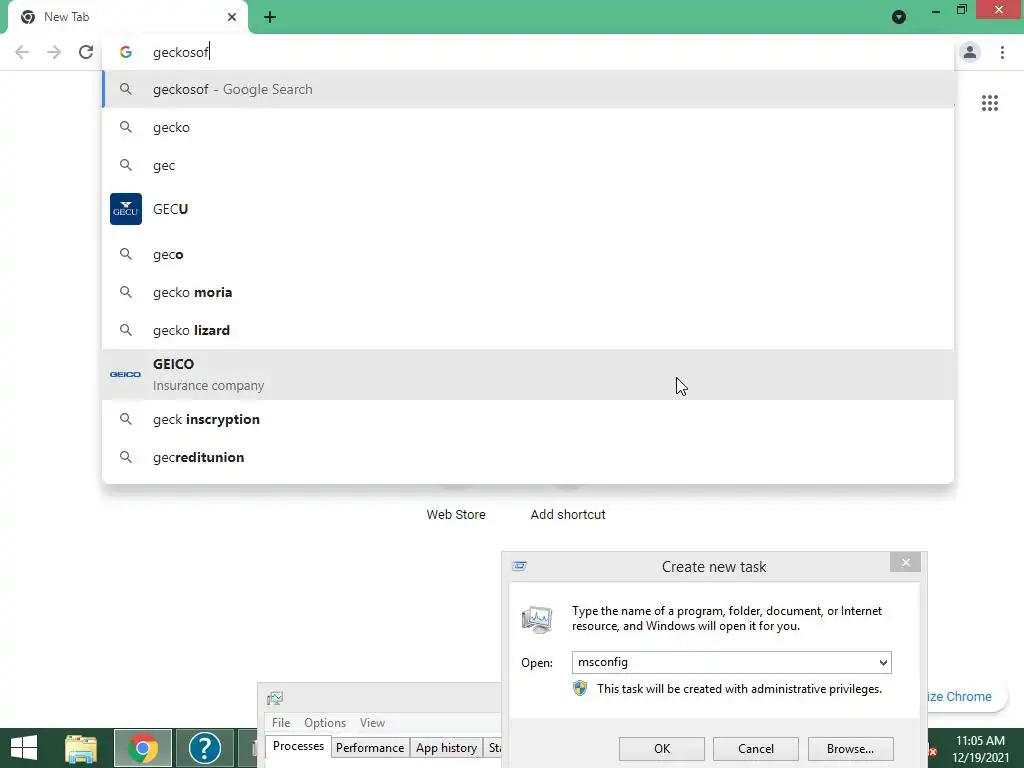Viewport: 1024px width, 768px height.
Task: Click into the address bar text 'geckosof'
Action: pos(181,52)
